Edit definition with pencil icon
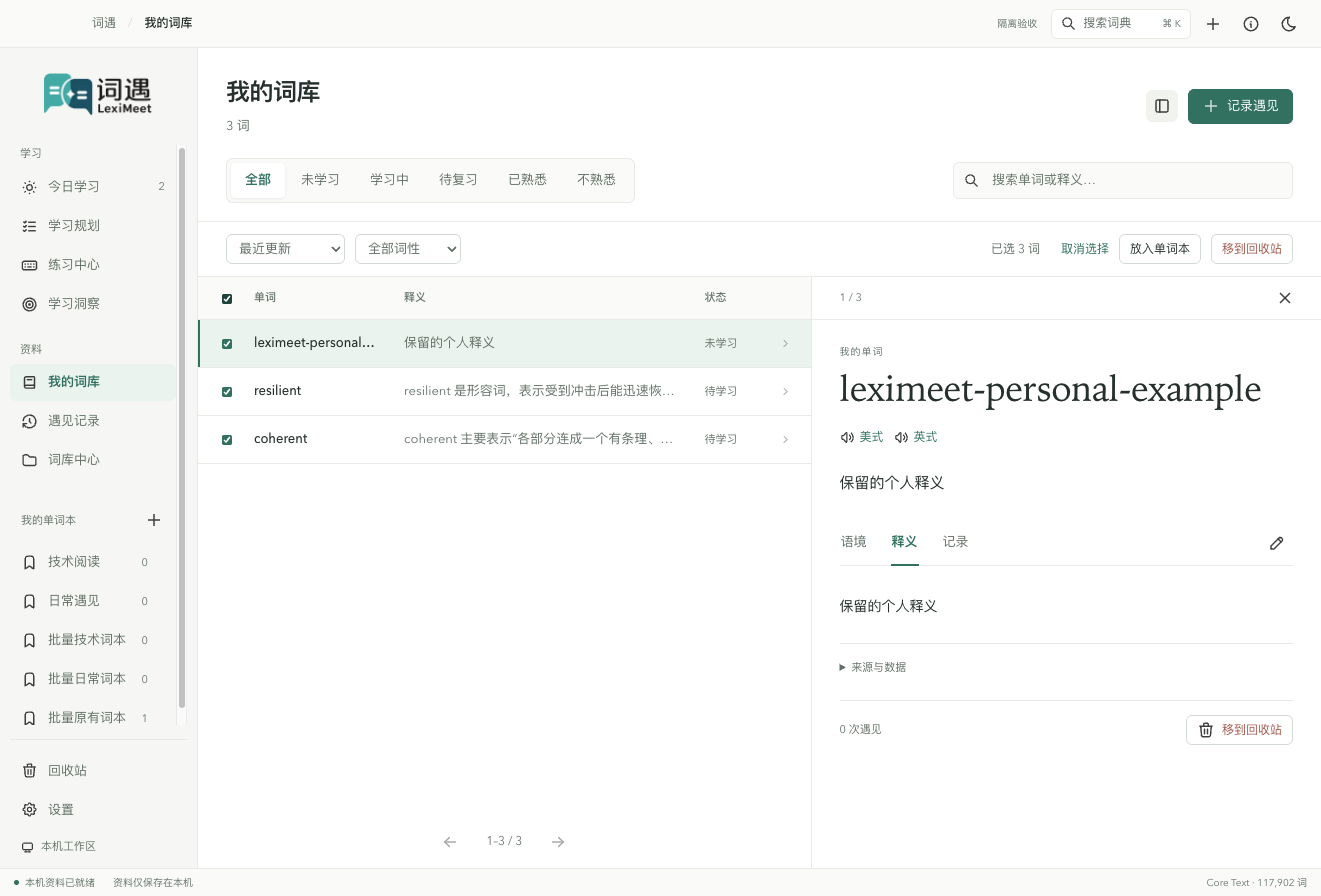 point(1276,543)
